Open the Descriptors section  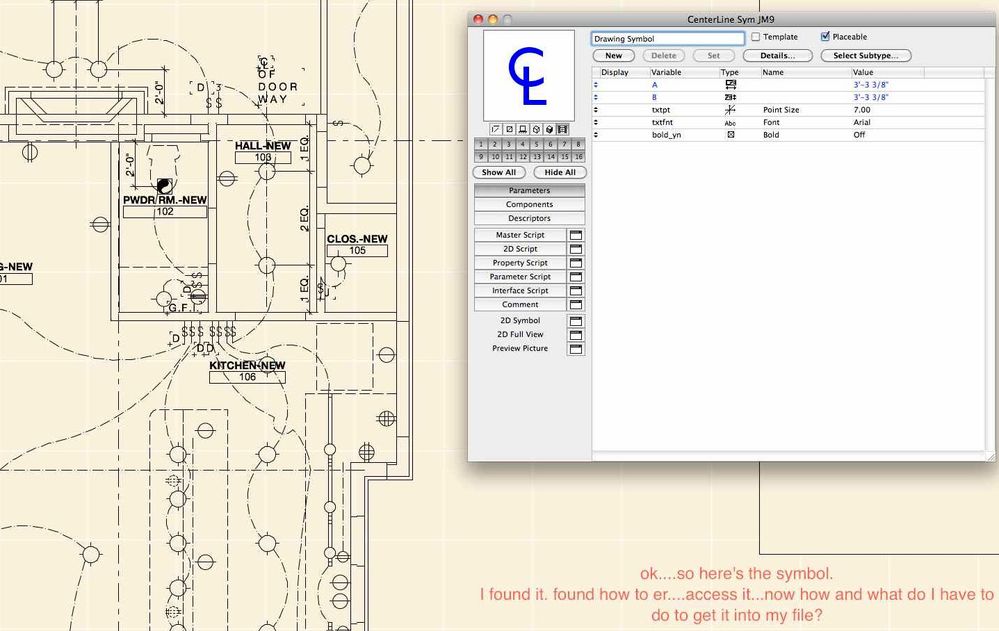pos(529,218)
